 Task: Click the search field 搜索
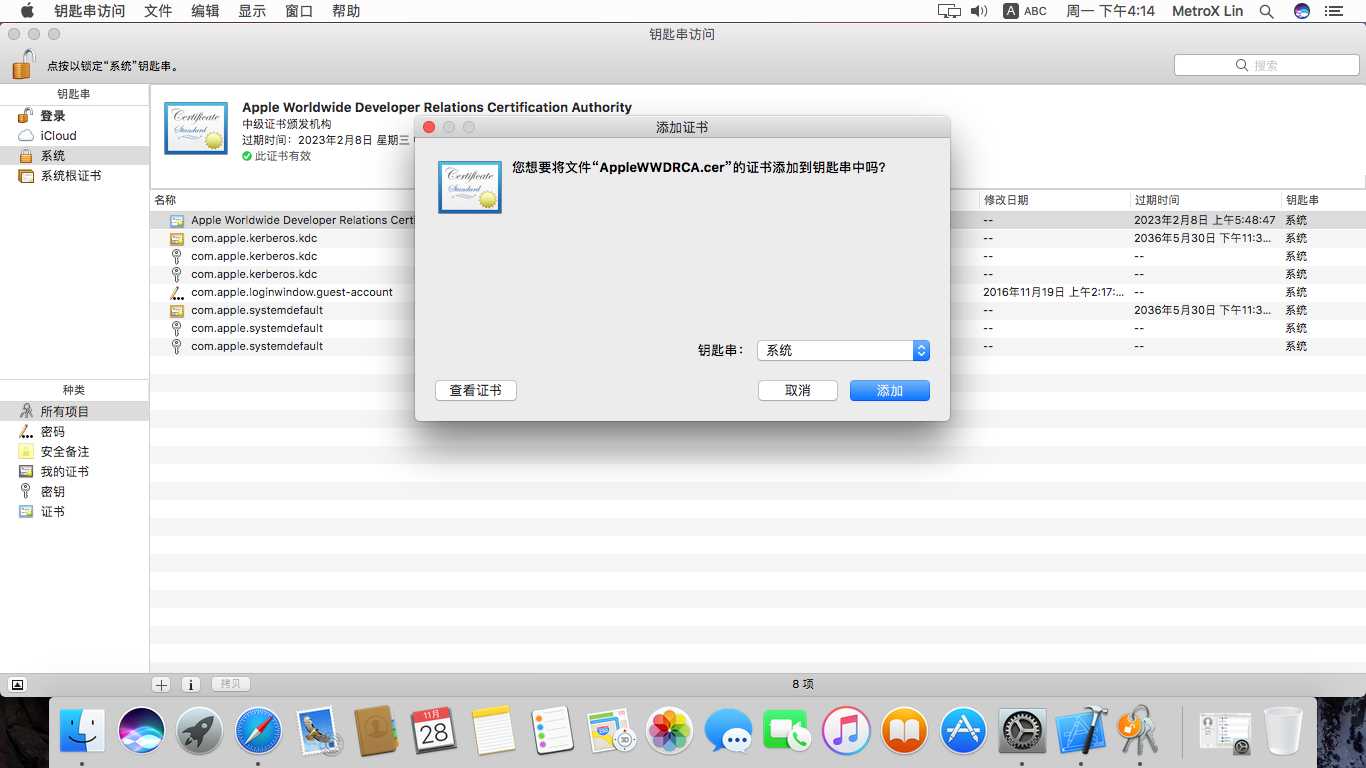1266,65
